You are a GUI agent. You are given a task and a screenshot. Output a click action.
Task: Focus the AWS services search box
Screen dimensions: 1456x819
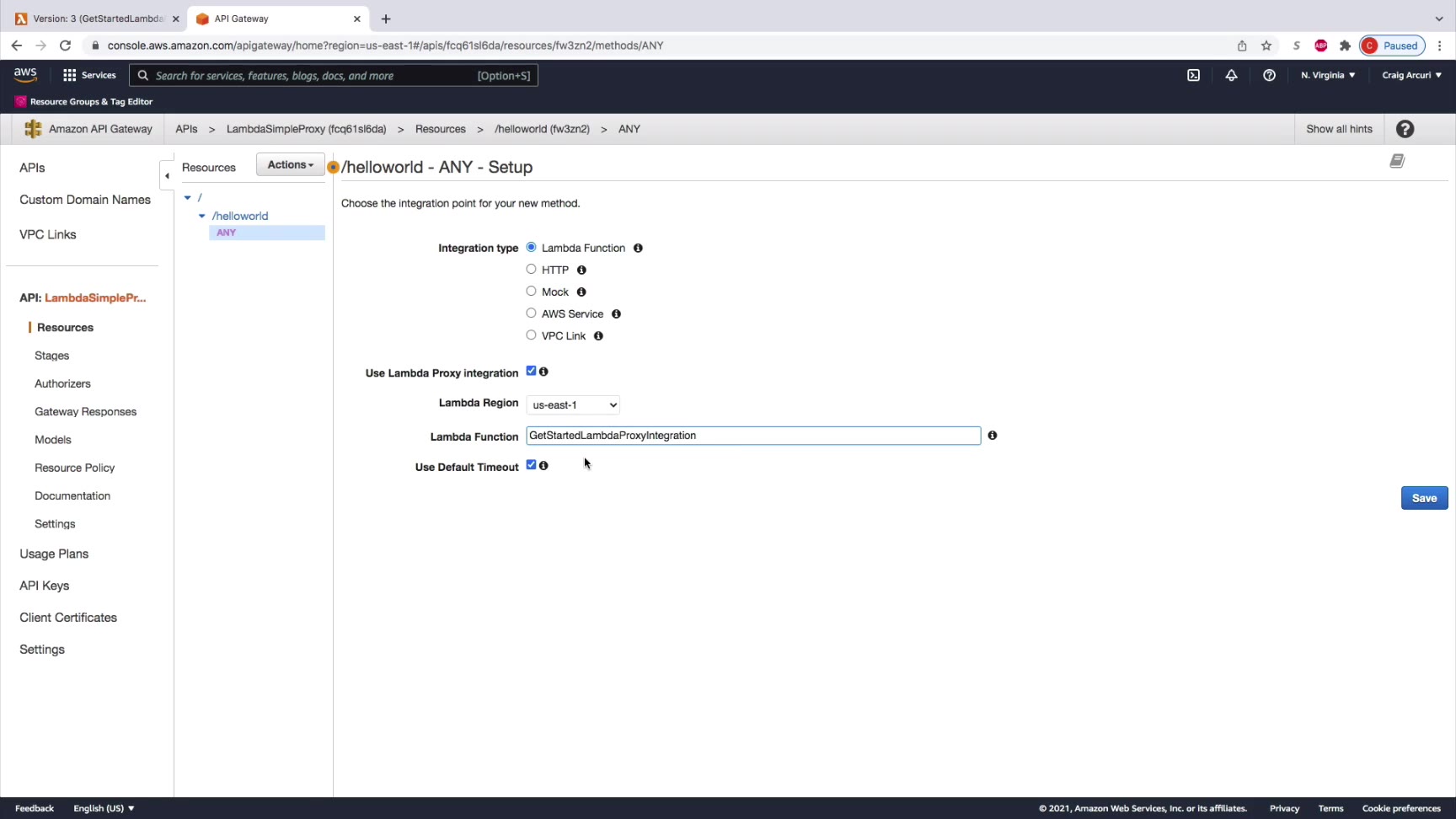(334, 75)
